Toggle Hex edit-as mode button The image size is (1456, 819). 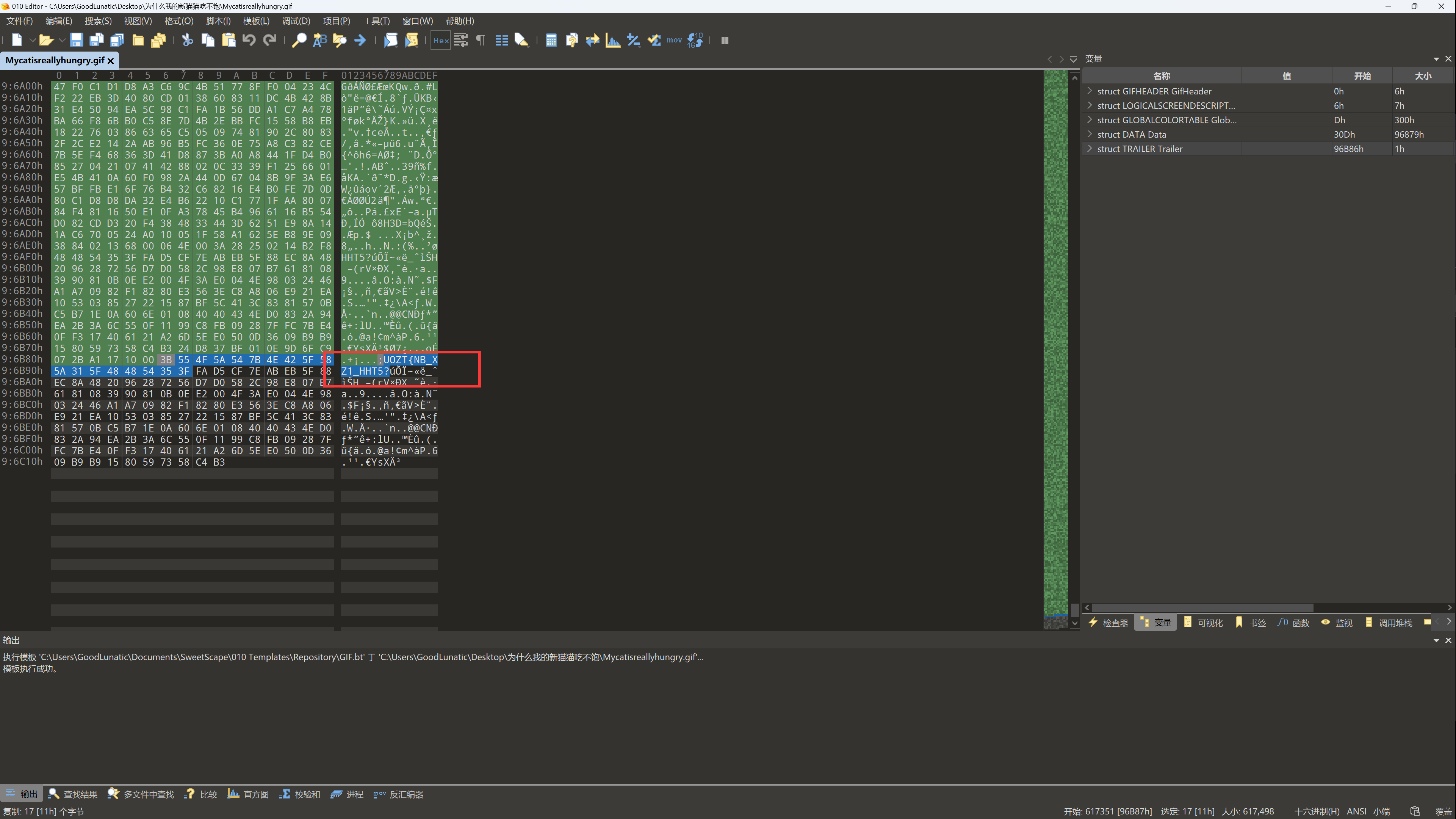pyautogui.click(x=441, y=40)
